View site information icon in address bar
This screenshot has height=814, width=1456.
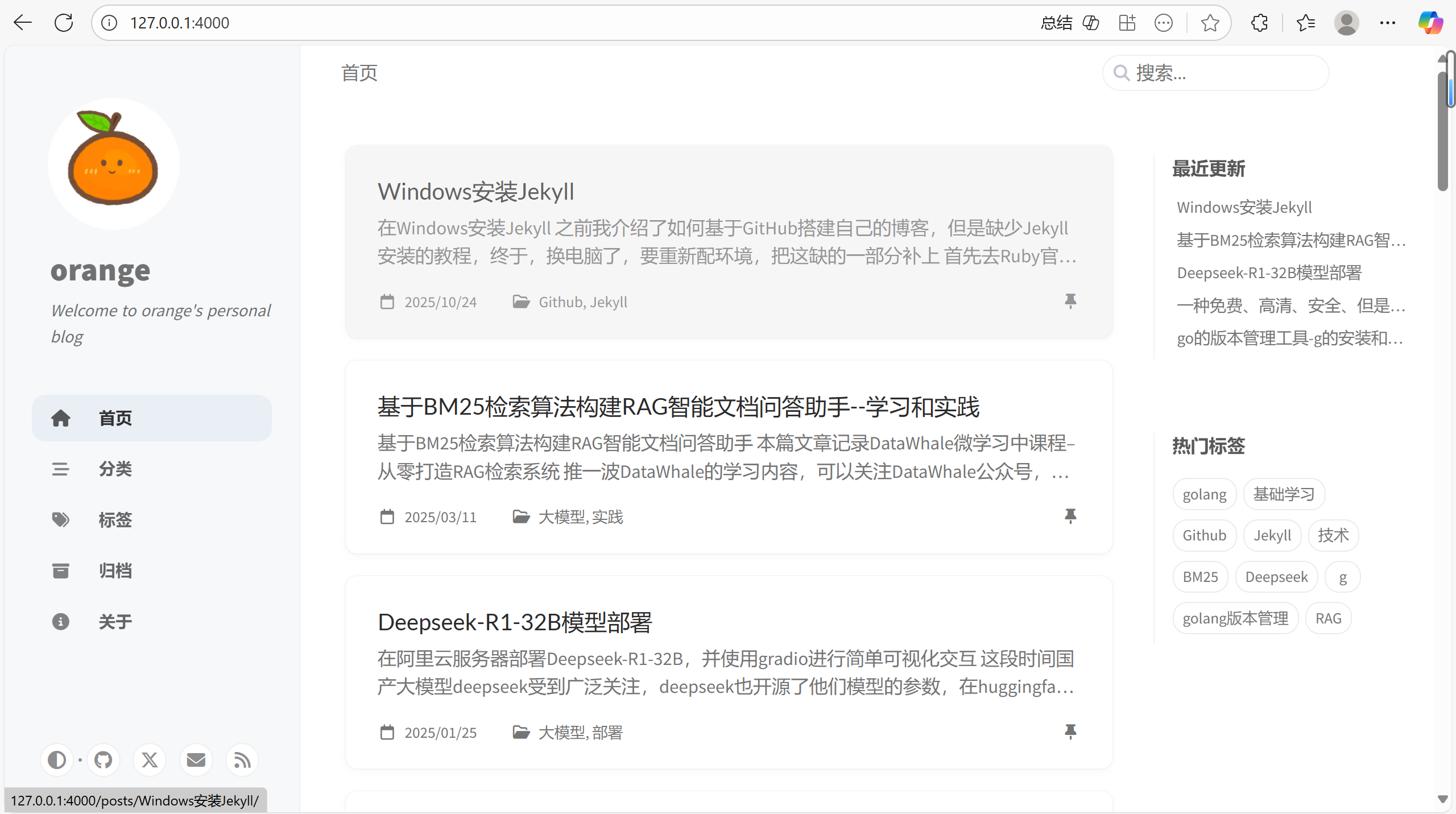point(109,23)
